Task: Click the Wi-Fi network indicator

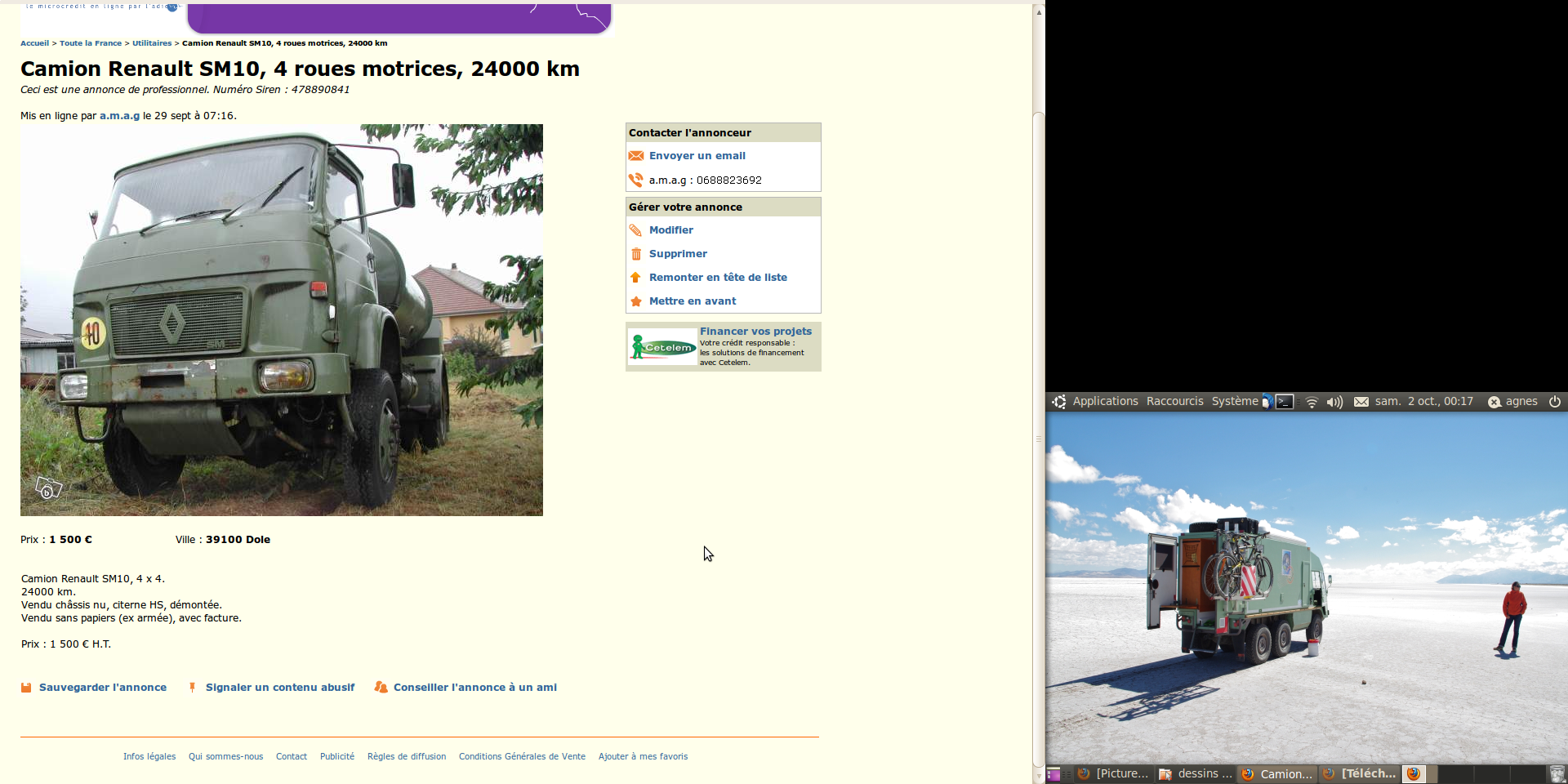Action: (1312, 402)
